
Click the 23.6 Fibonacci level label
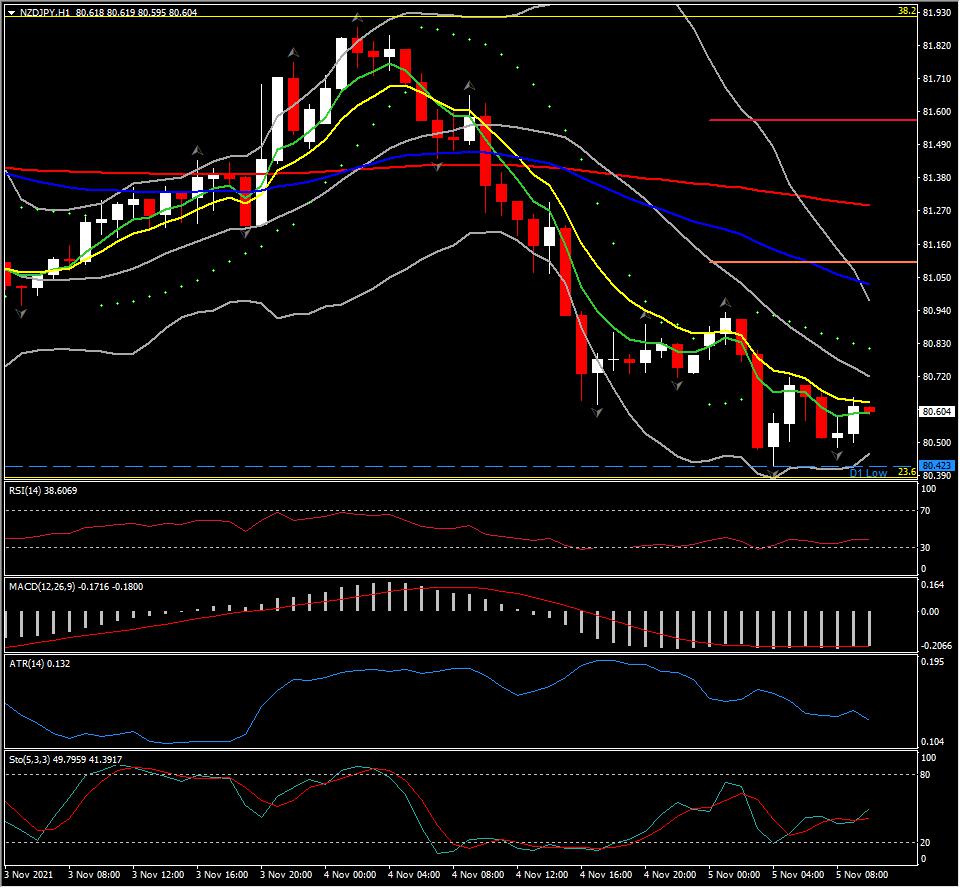pyautogui.click(x=907, y=472)
